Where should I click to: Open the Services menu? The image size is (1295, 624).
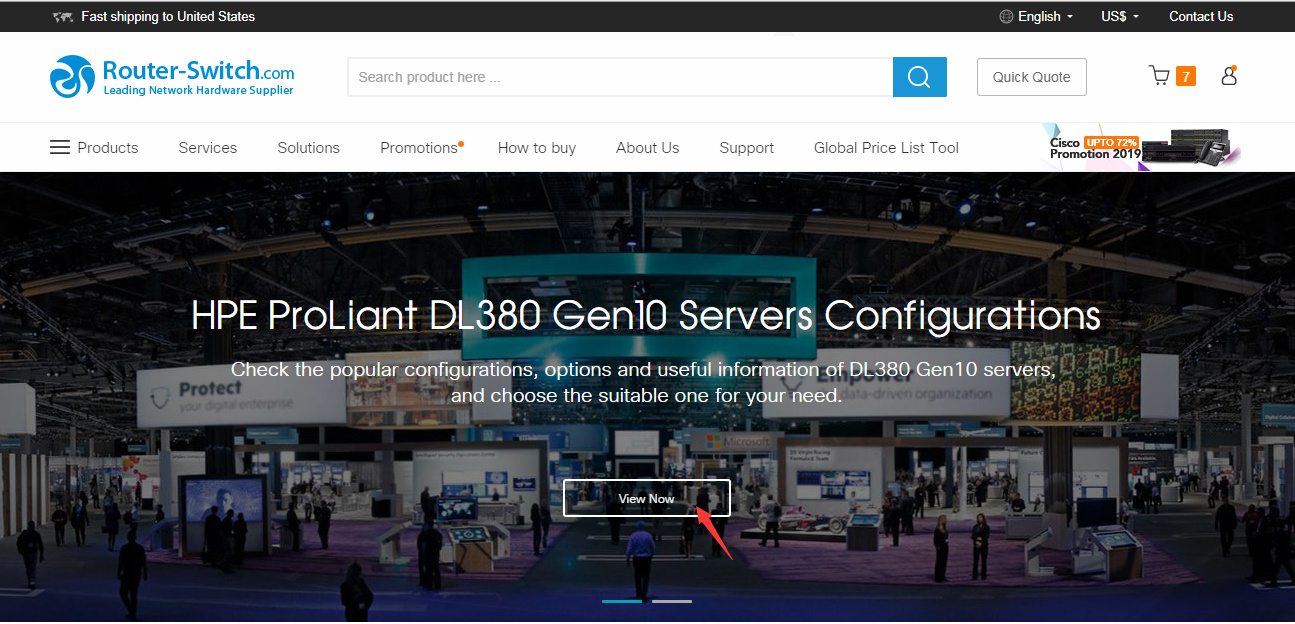pos(208,147)
